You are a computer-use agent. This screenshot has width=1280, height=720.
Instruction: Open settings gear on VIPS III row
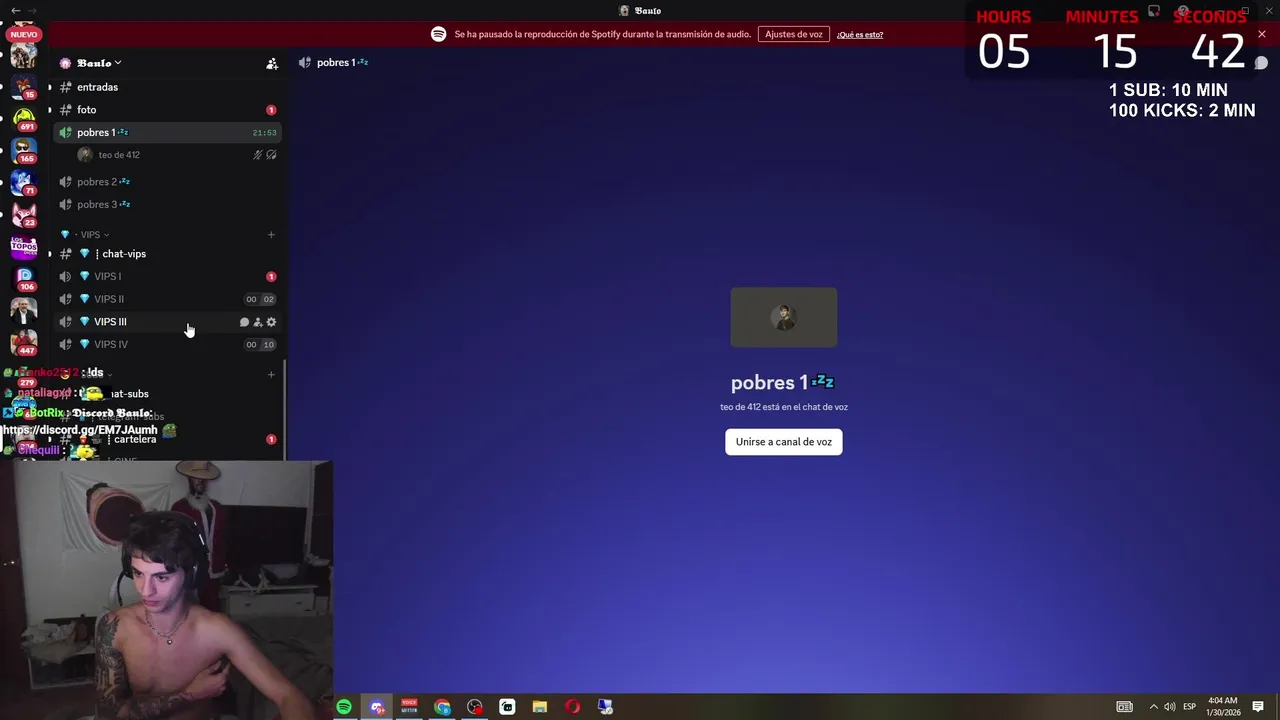point(271,322)
